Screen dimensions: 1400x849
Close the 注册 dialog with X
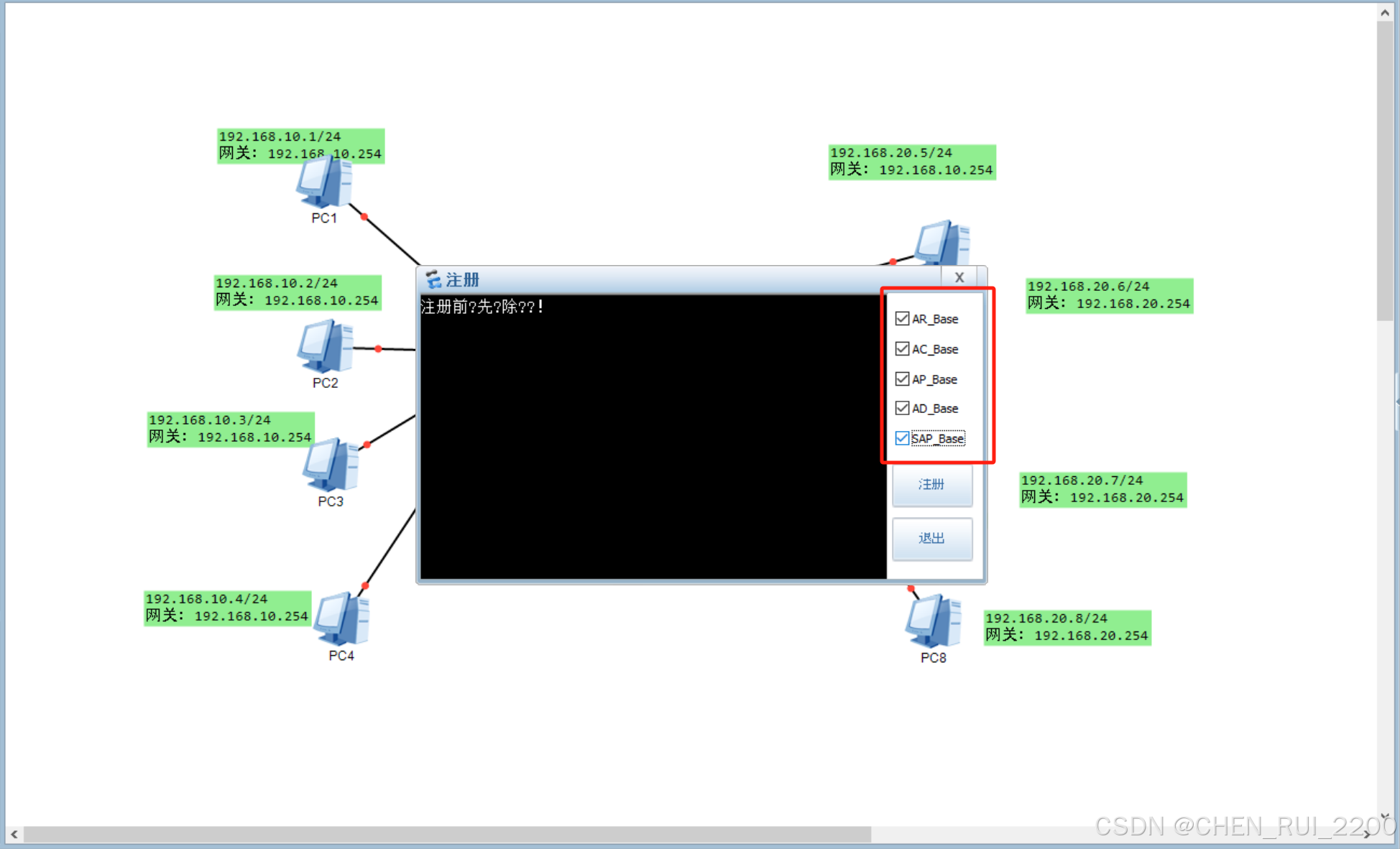(959, 277)
